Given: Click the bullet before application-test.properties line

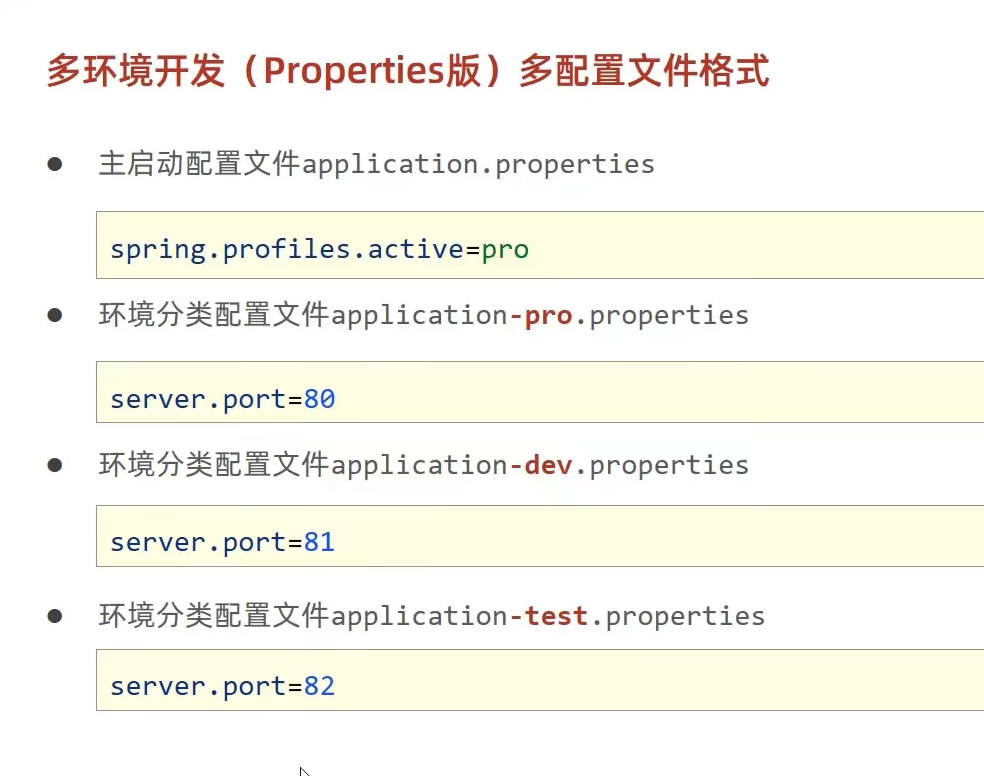Looking at the screenshot, I should coord(55,615).
